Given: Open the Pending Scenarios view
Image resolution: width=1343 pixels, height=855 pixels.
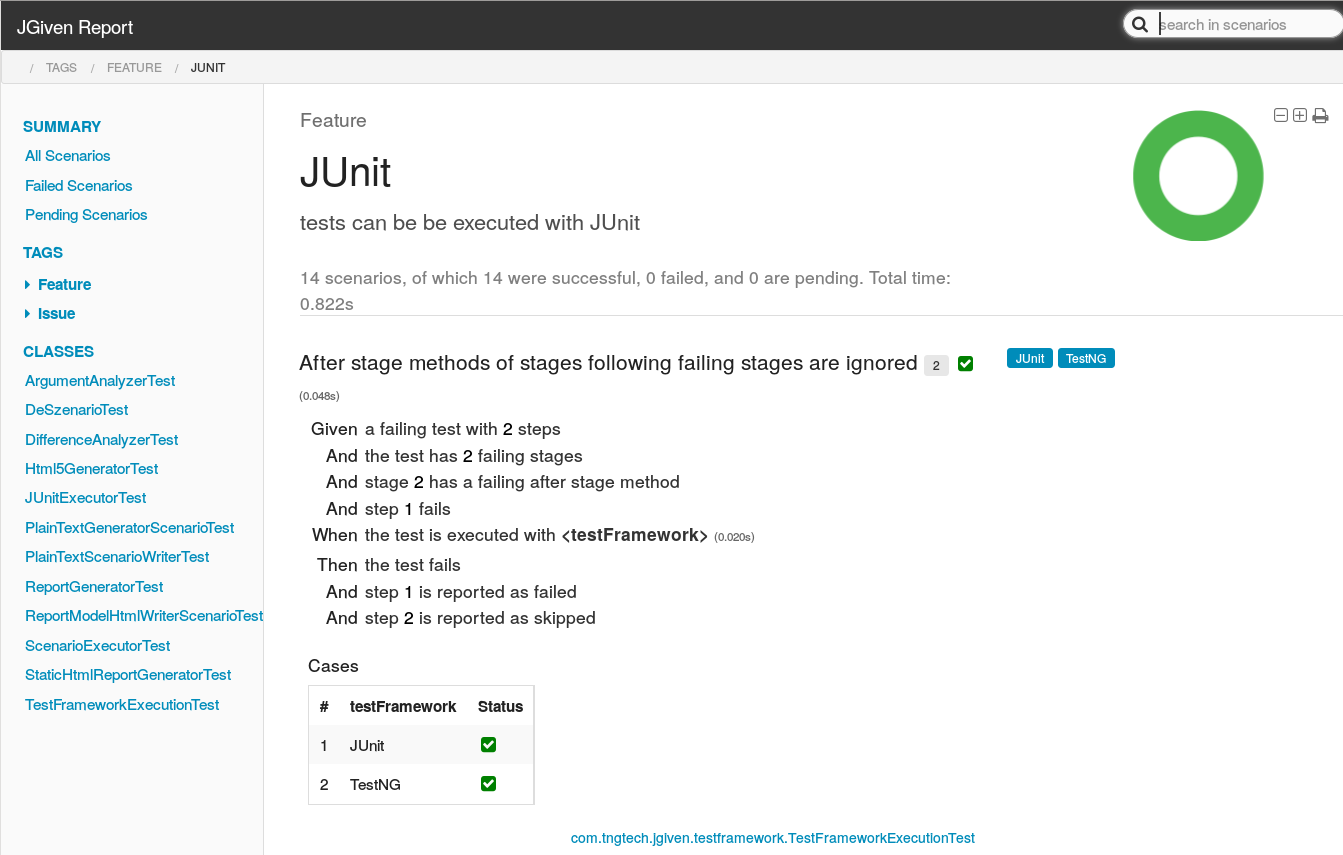Looking at the screenshot, I should [x=86, y=214].
